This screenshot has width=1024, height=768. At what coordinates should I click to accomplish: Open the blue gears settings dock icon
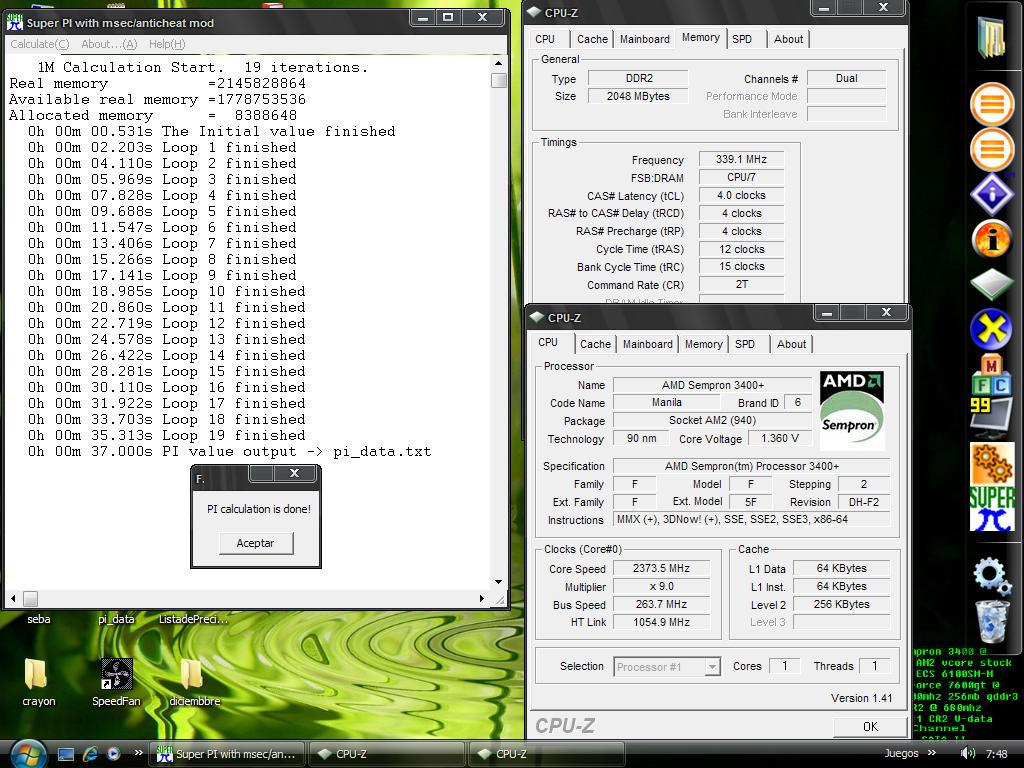[991, 575]
